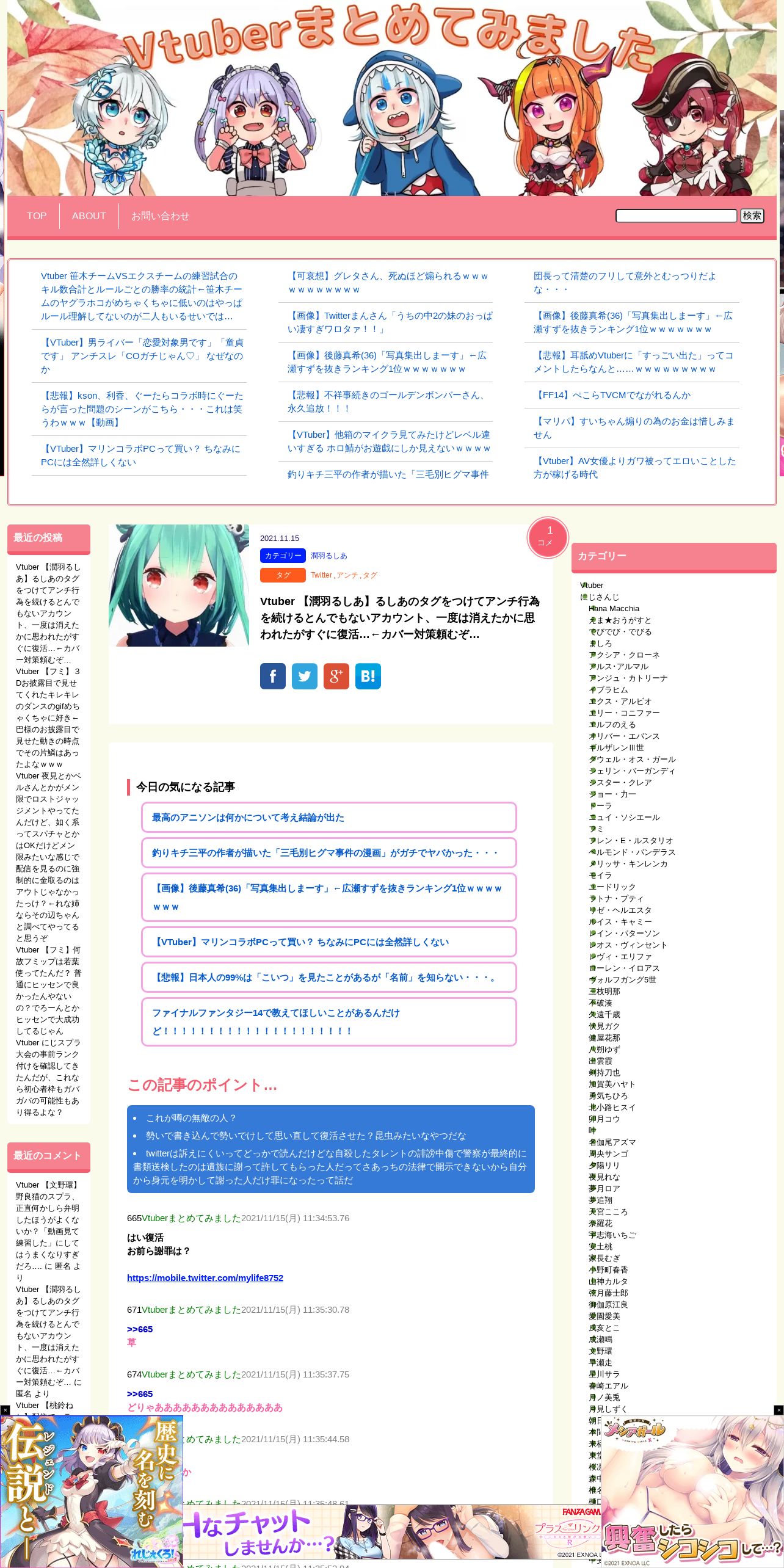Select アクシア・クローネ category
The image size is (784, 1568).
point(625,655)
